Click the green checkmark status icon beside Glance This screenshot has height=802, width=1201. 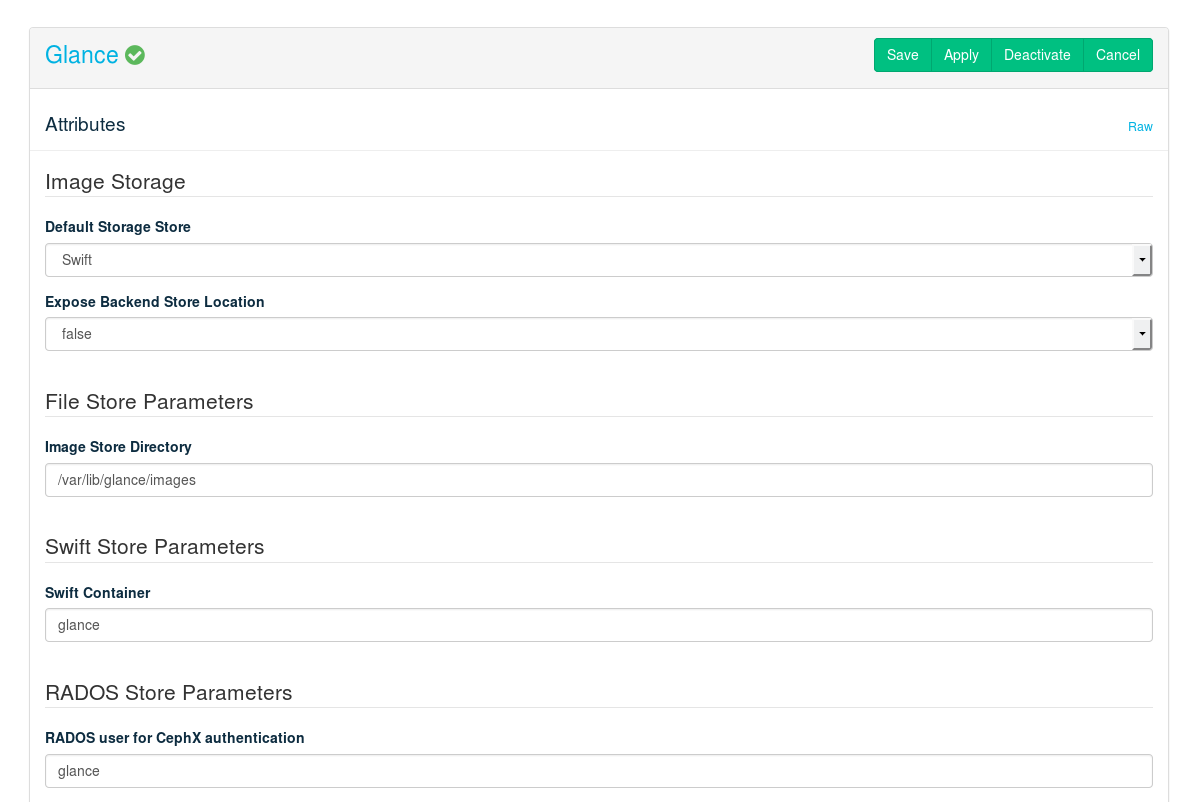pyautogui.click(x=135, y=56)
